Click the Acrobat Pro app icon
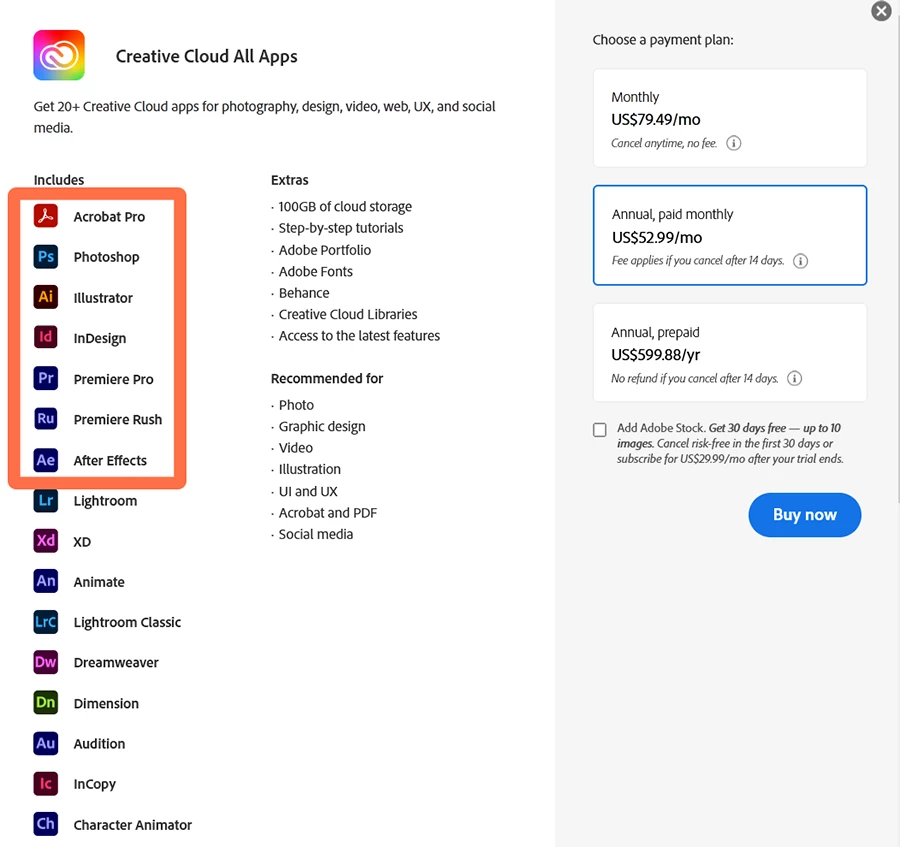Image resolution: width=900 pixels, height=847 pixels. 46,216
